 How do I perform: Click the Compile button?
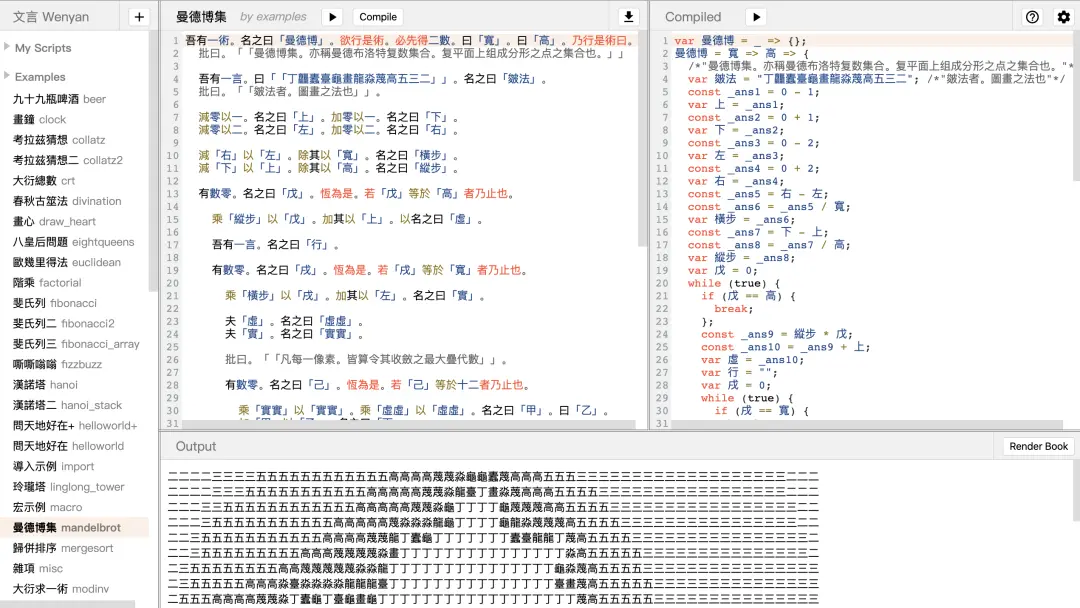click(378, 17)
